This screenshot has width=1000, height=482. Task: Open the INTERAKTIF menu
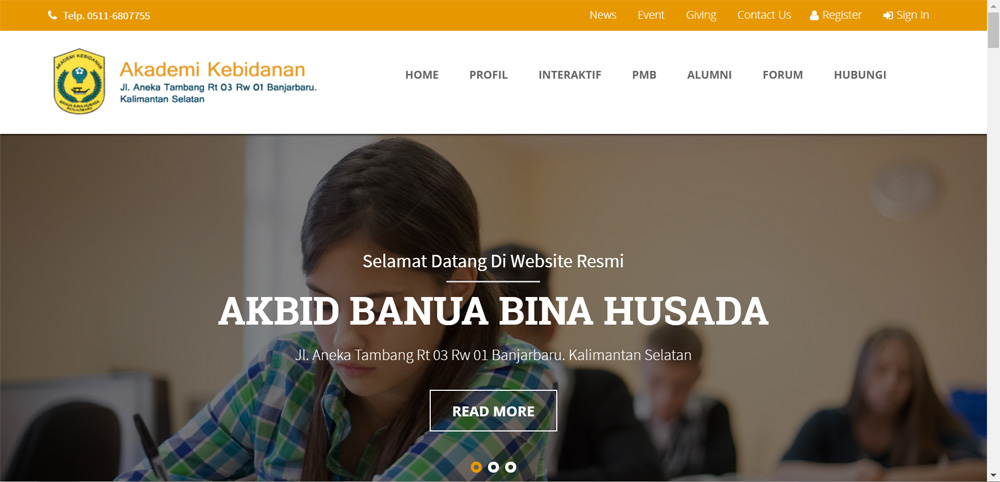(570, 75)
